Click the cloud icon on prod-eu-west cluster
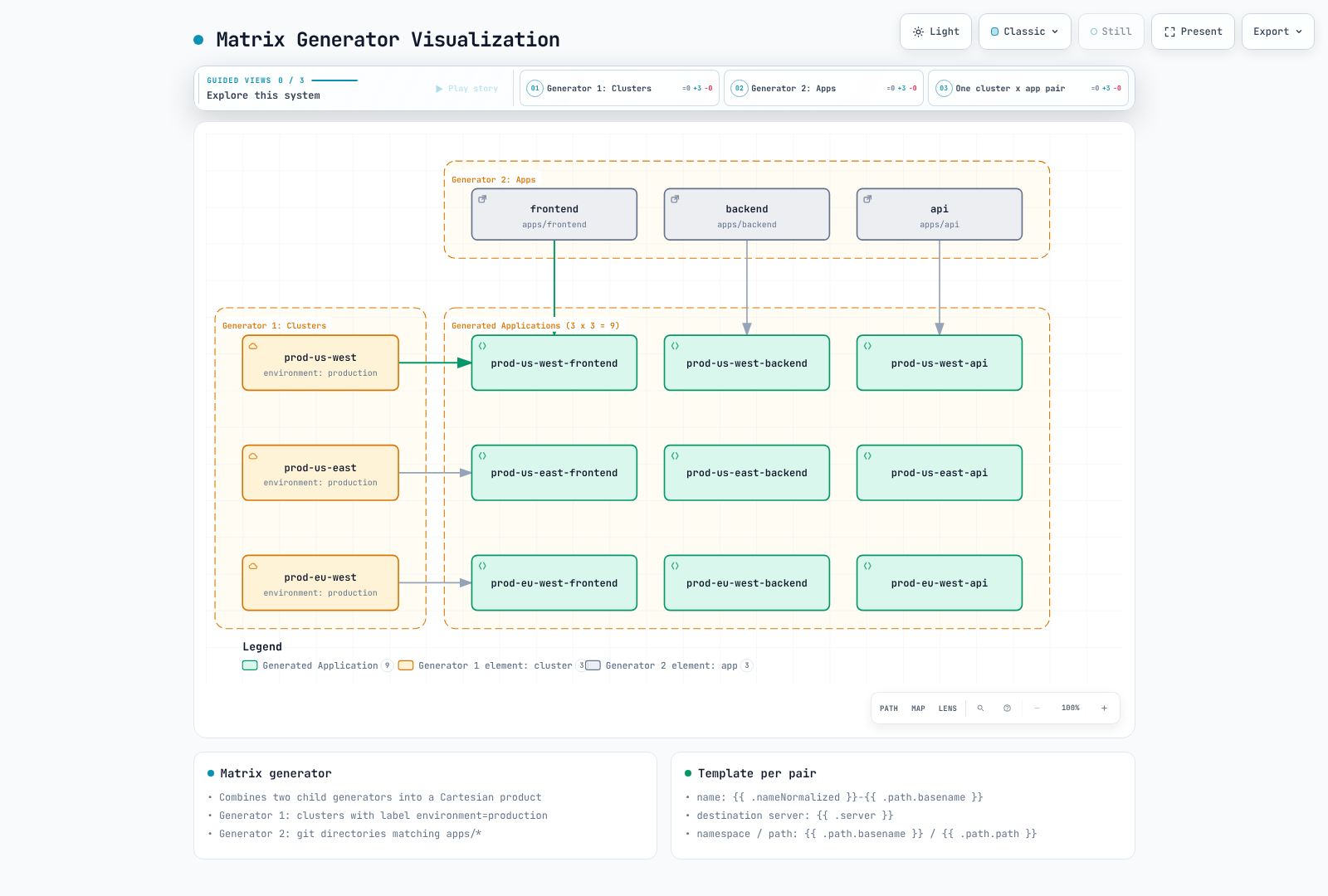1328x896 pixels. [x=253, y=566]
